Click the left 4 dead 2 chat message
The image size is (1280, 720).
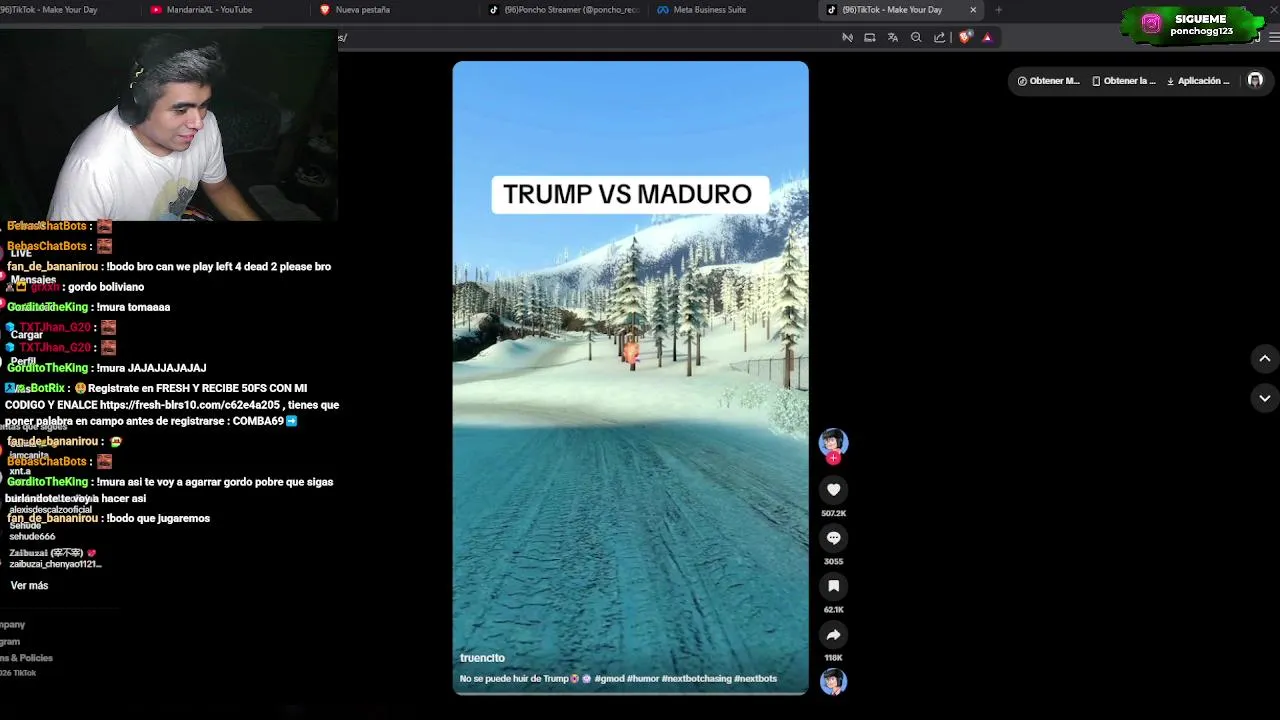click(169, 267)
